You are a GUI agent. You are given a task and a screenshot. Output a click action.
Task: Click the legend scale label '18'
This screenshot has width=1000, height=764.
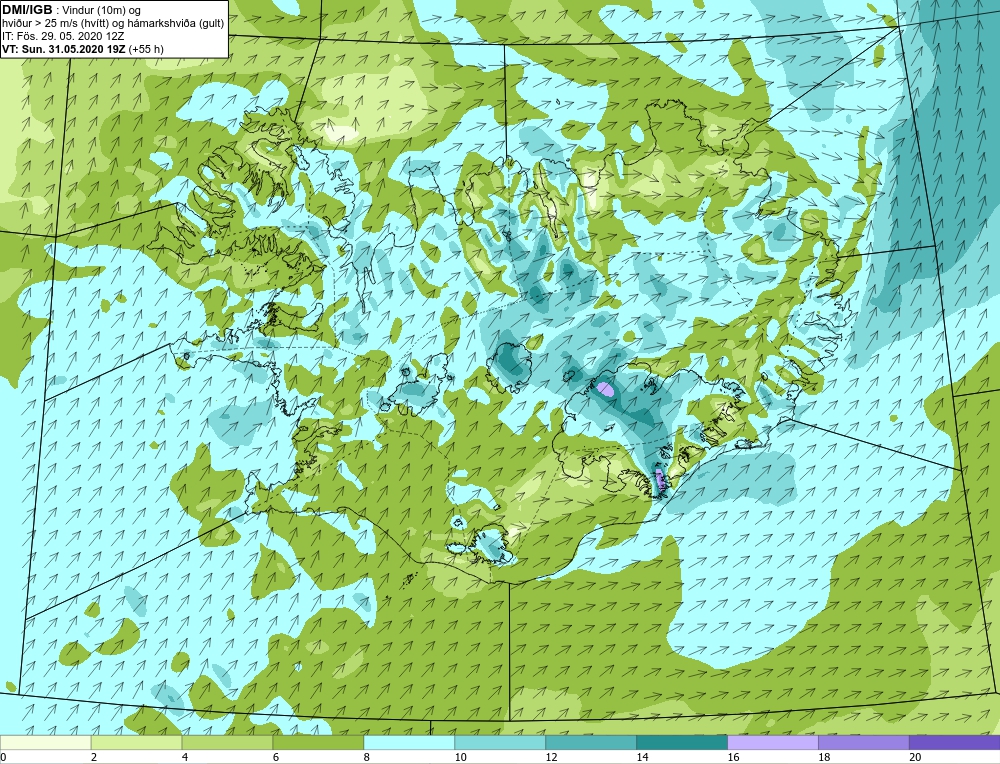coord(824,758)
